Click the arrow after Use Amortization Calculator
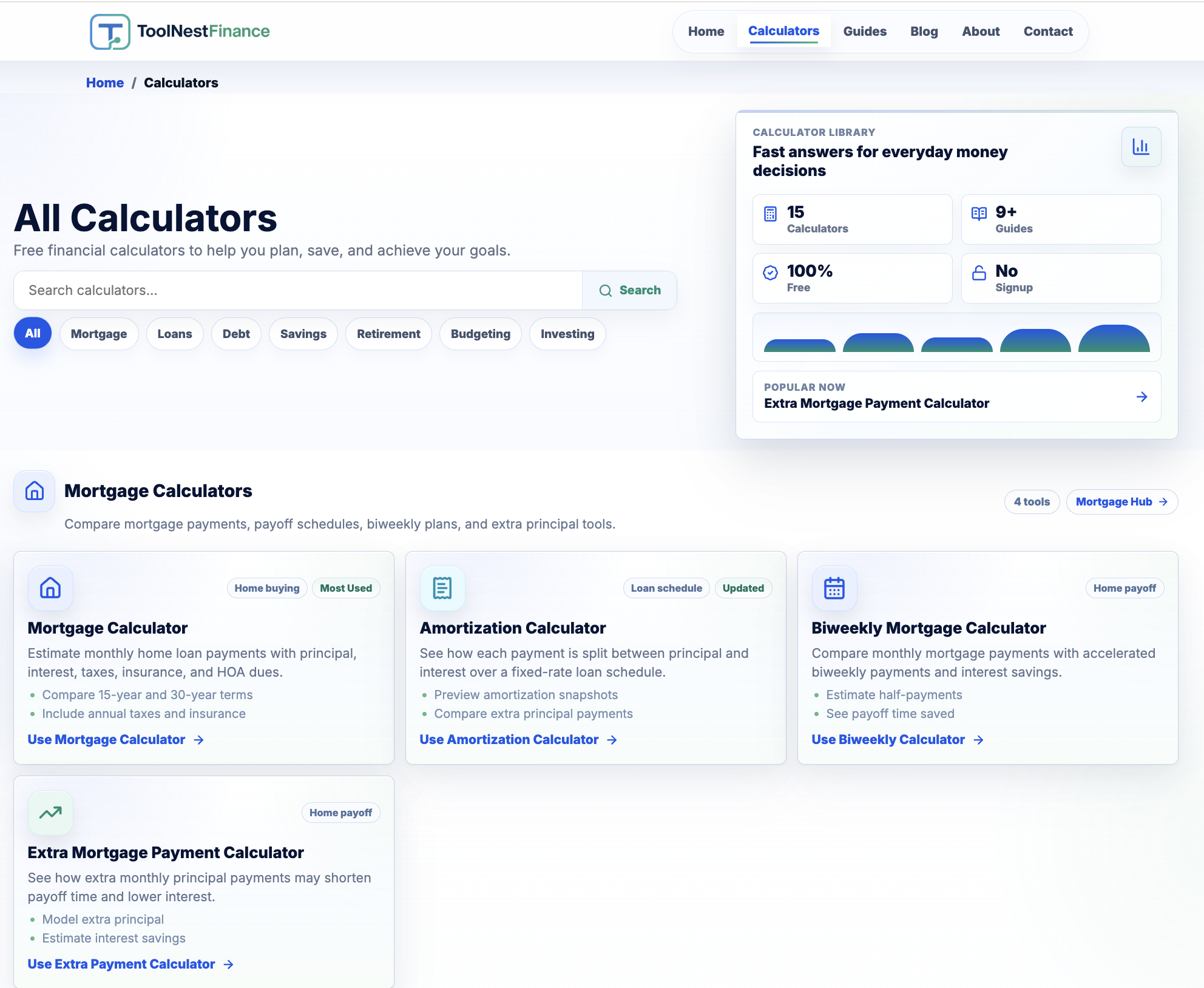Viewport: 1204px width, 988px height. coord(612,740)
